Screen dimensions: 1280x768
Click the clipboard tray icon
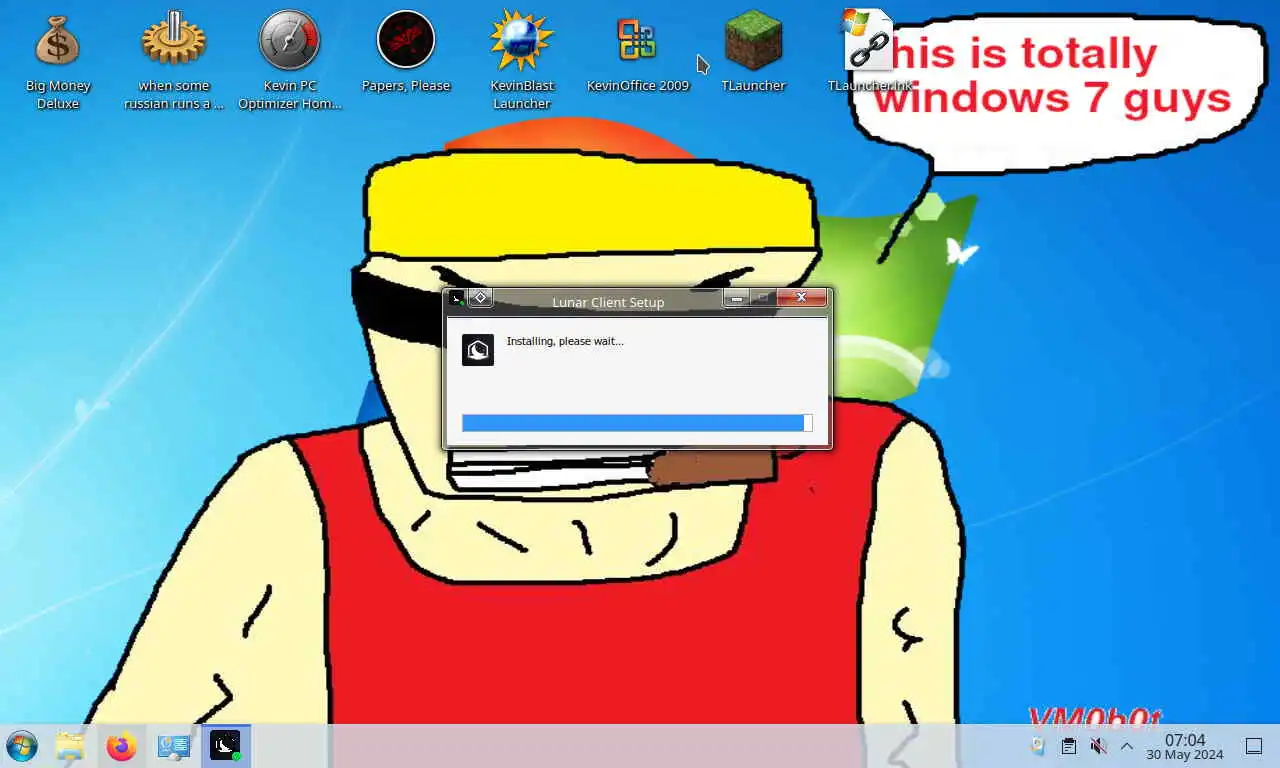[1068, 746]
